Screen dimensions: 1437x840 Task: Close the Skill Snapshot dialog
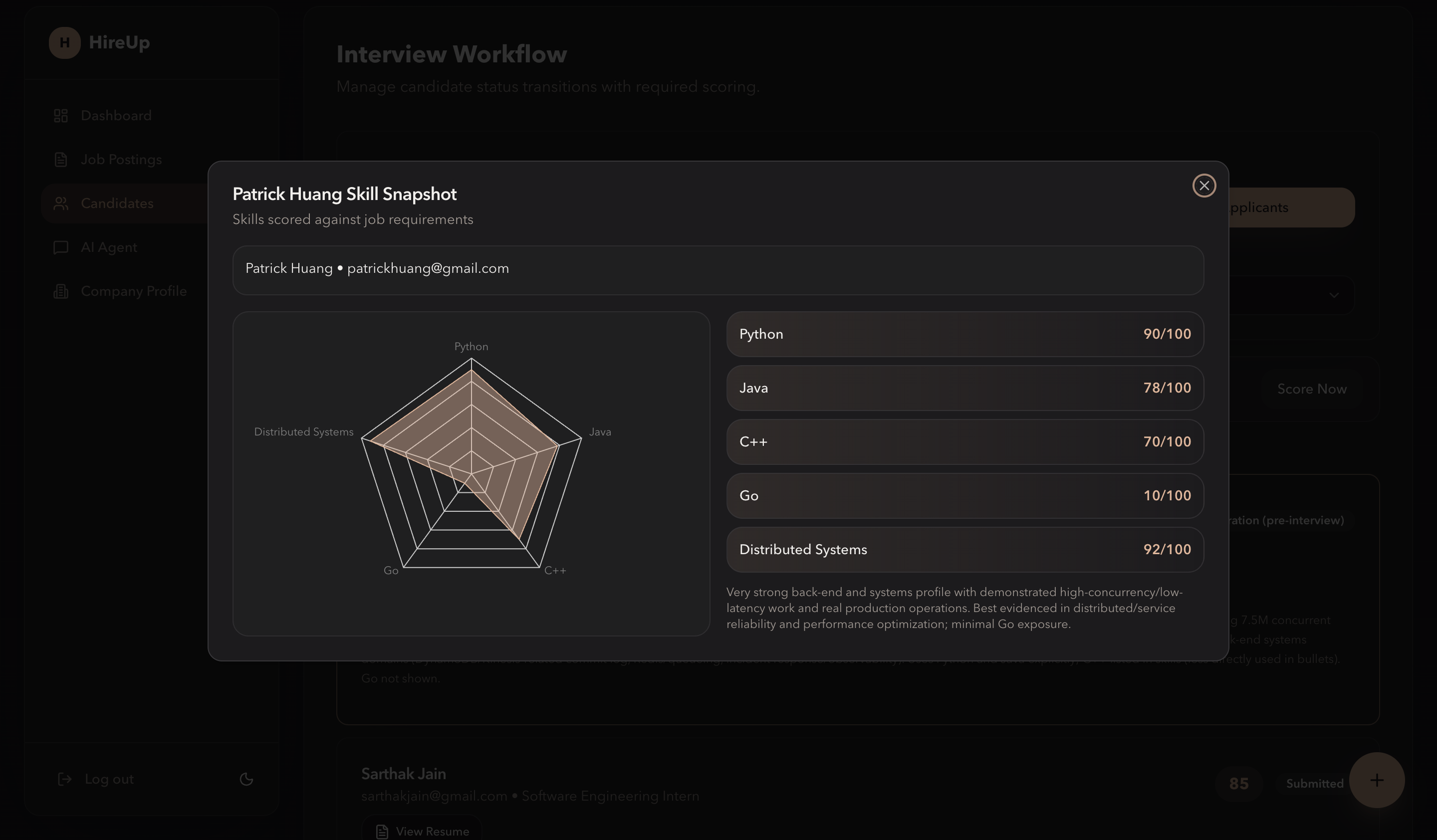tap(1204, 185)
